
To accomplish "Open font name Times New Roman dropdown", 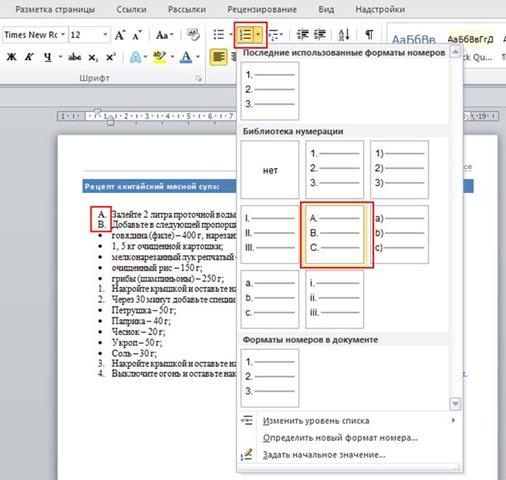I will (62, 35).
